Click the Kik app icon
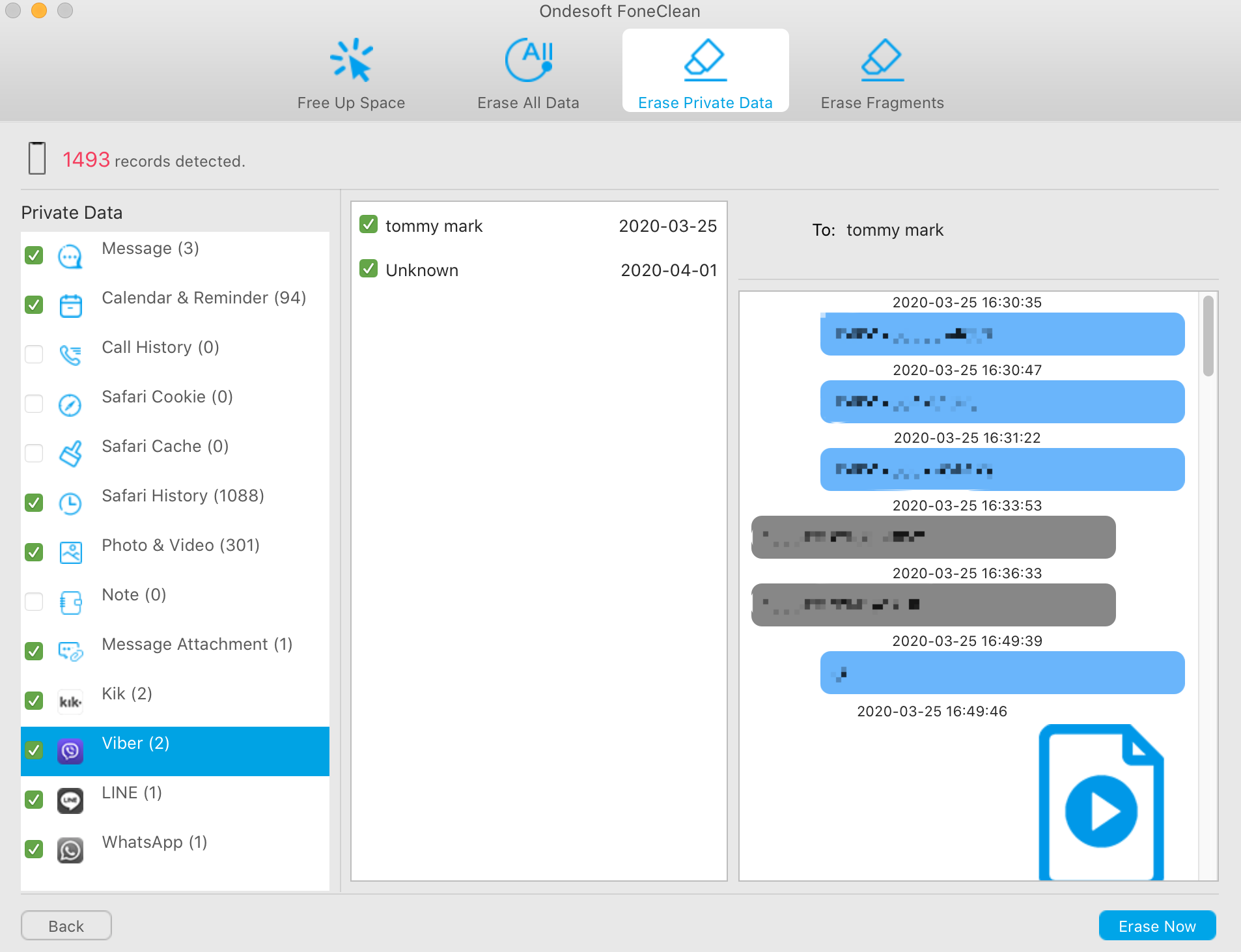 [x=70, y=702]
